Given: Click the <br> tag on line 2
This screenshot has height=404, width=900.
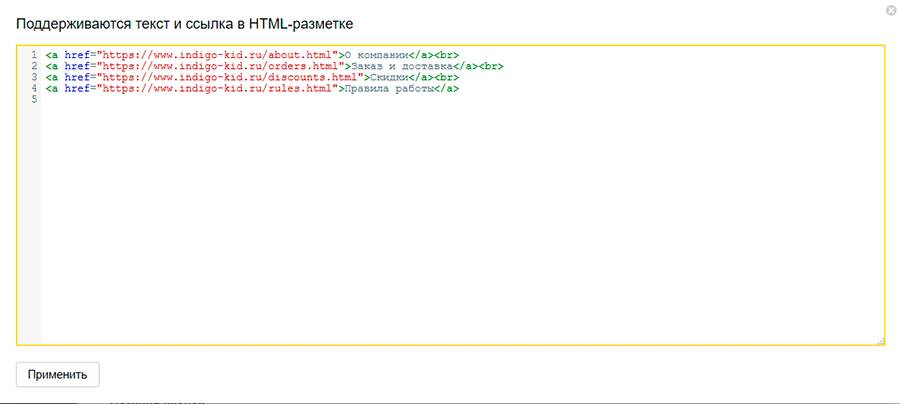Looking at the screenshot, I should (x=491, y=66).
